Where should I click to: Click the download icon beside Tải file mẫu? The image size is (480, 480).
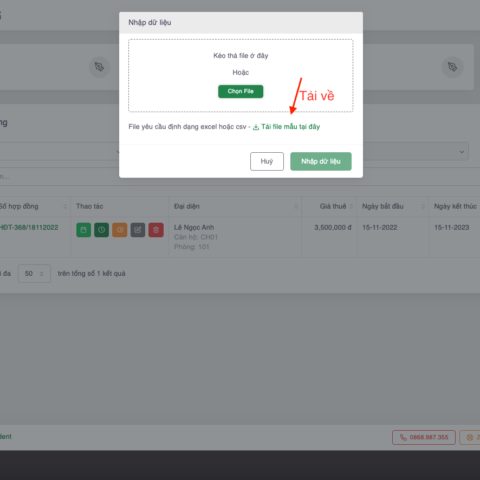point(256,127)
